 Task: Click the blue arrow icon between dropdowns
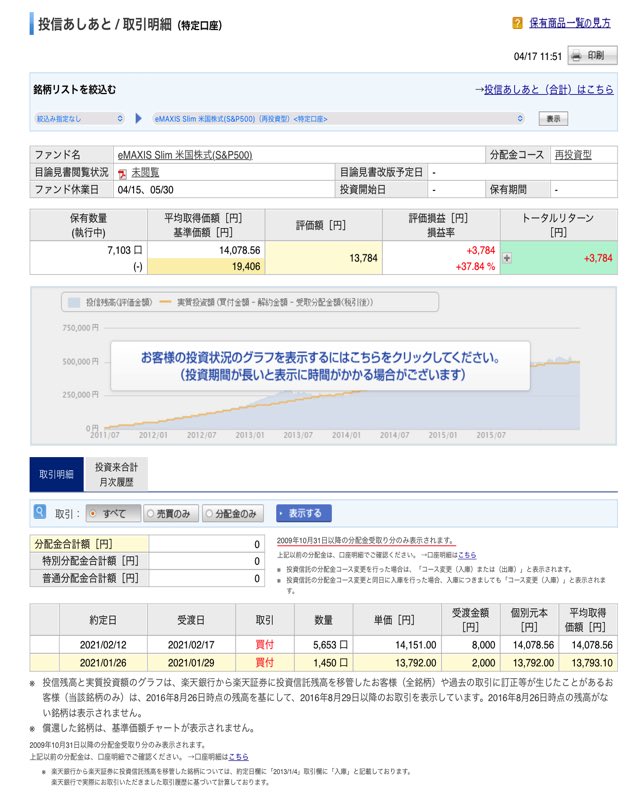coord(138,118)
